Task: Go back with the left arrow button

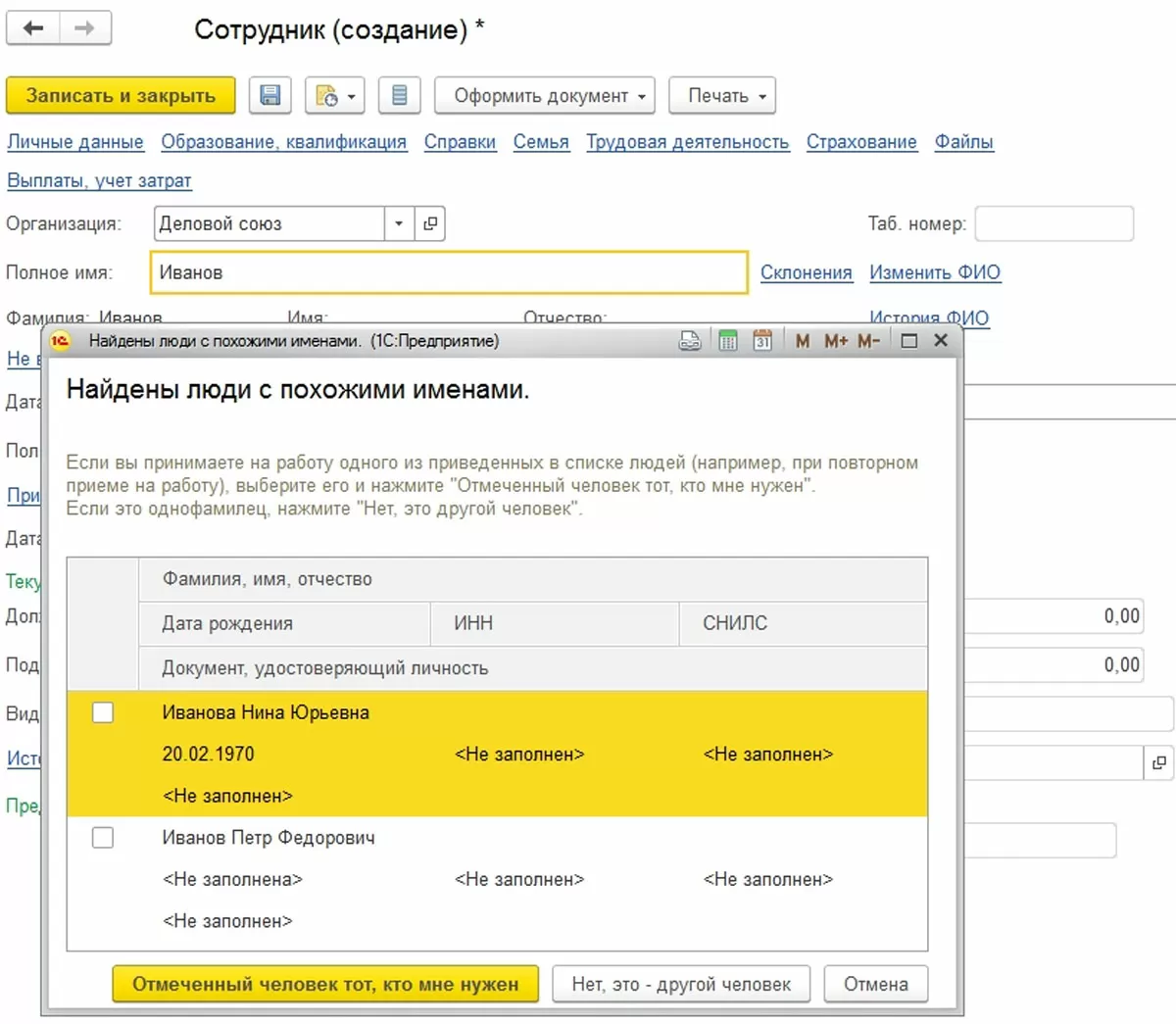Action: [x=33, y=28]
